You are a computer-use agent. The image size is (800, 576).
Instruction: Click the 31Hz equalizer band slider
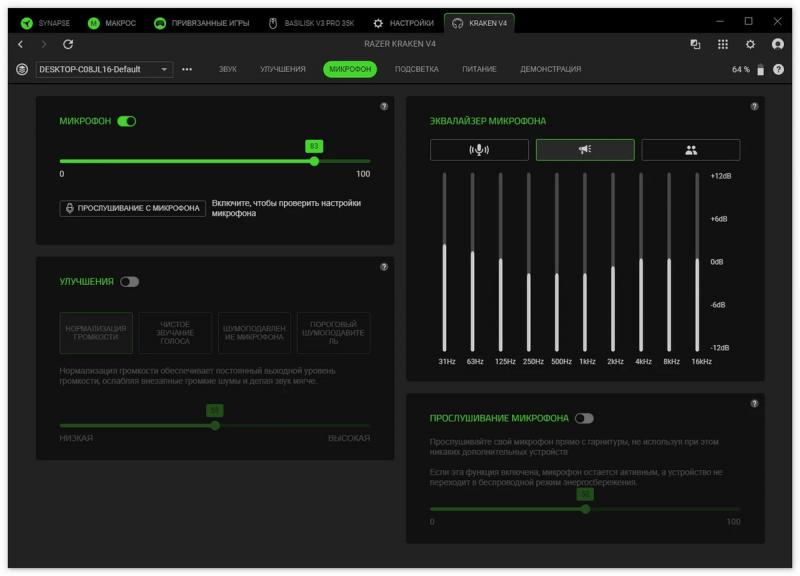click(x=444, y=262)
